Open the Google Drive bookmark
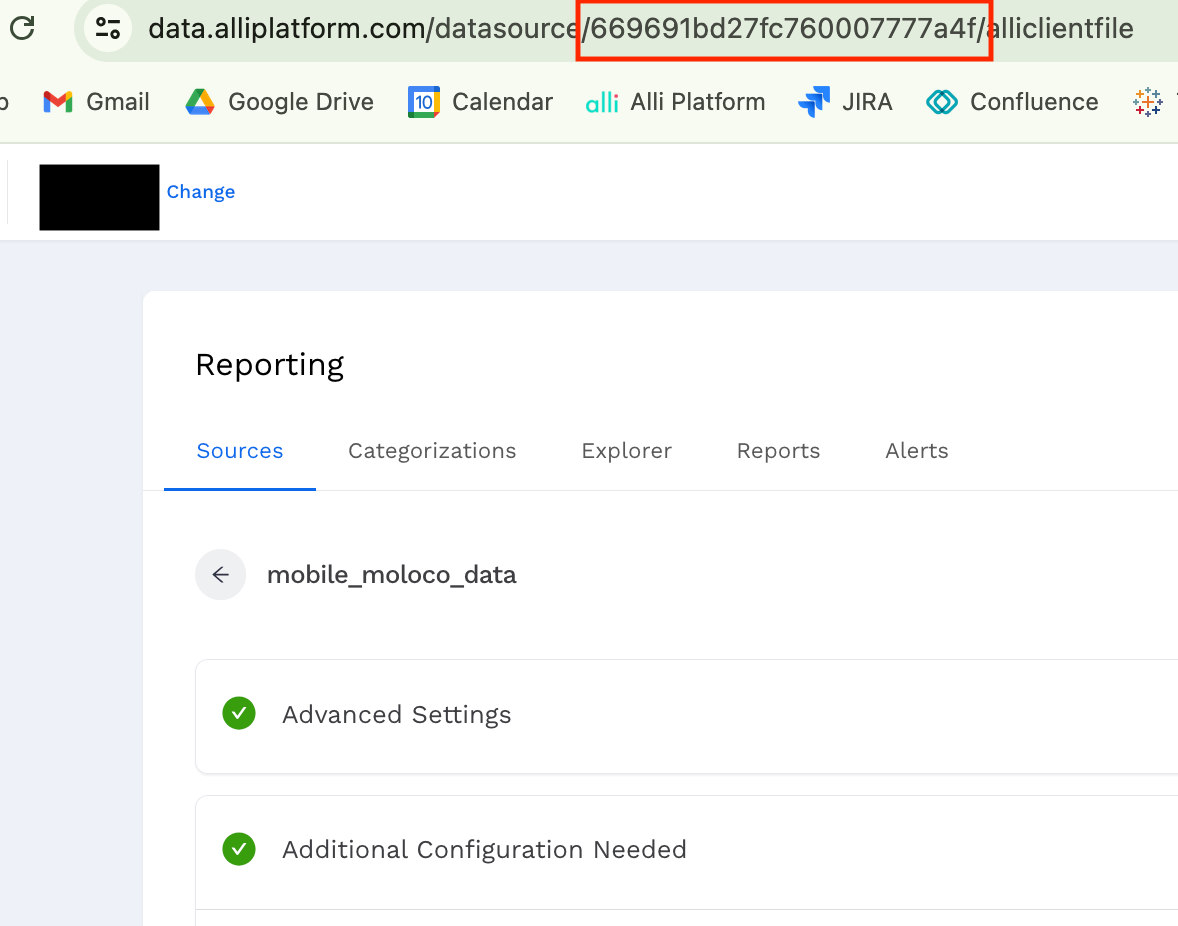 (280, 102)
